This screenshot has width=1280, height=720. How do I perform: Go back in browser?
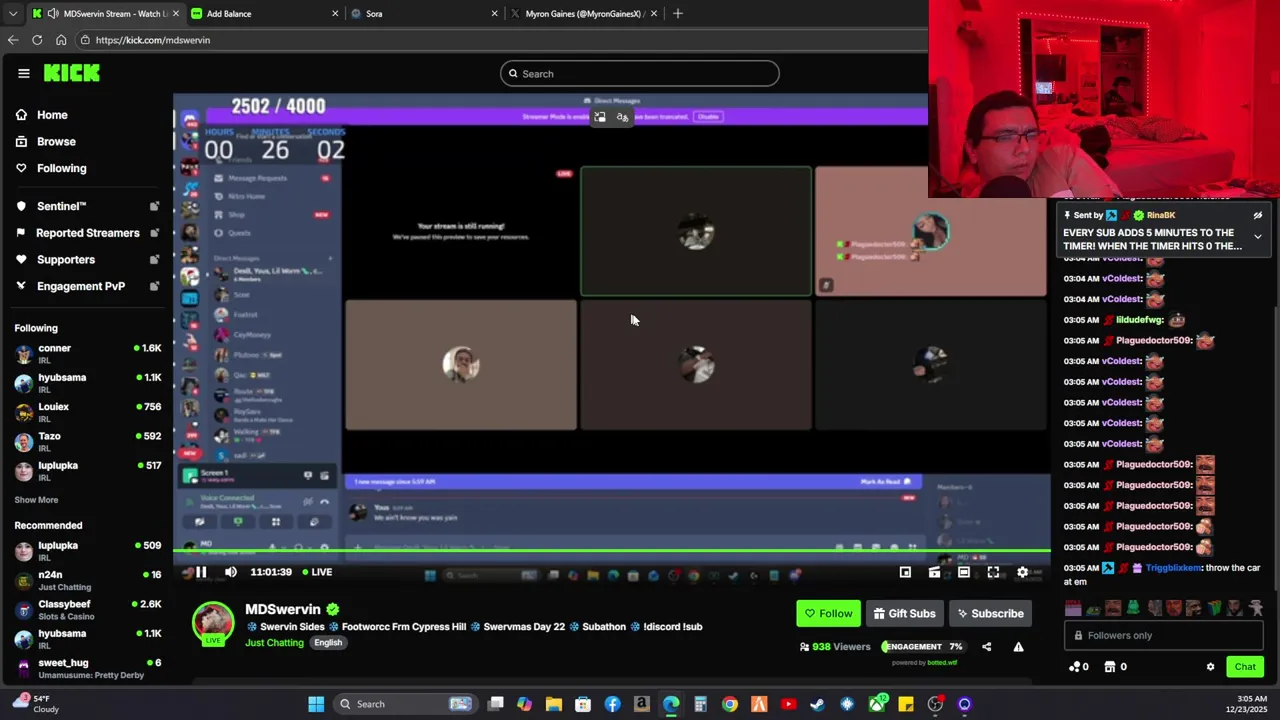tap(13, 40)
